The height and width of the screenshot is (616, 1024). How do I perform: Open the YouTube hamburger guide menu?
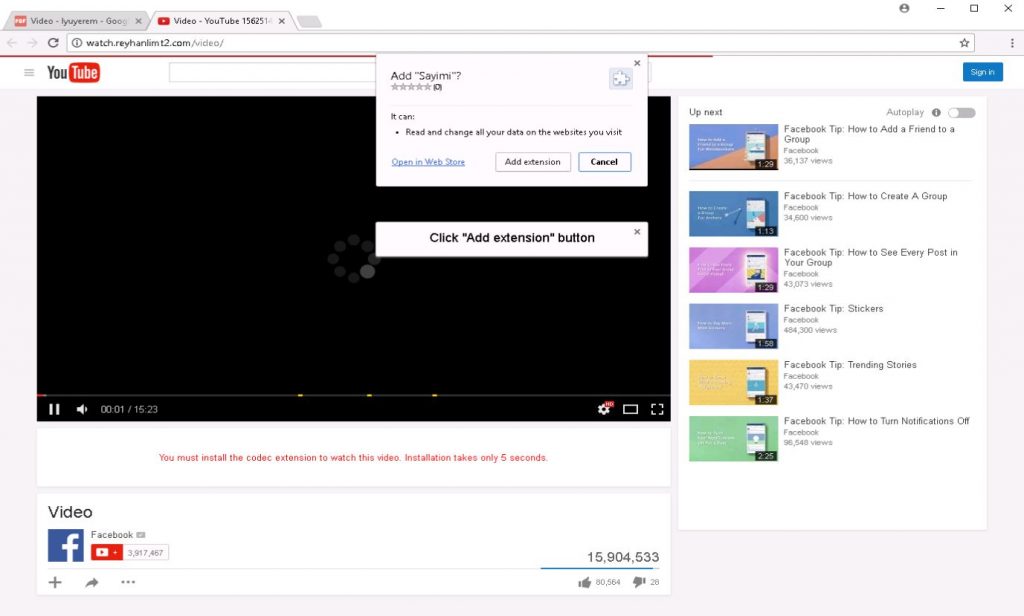[29, 73]
